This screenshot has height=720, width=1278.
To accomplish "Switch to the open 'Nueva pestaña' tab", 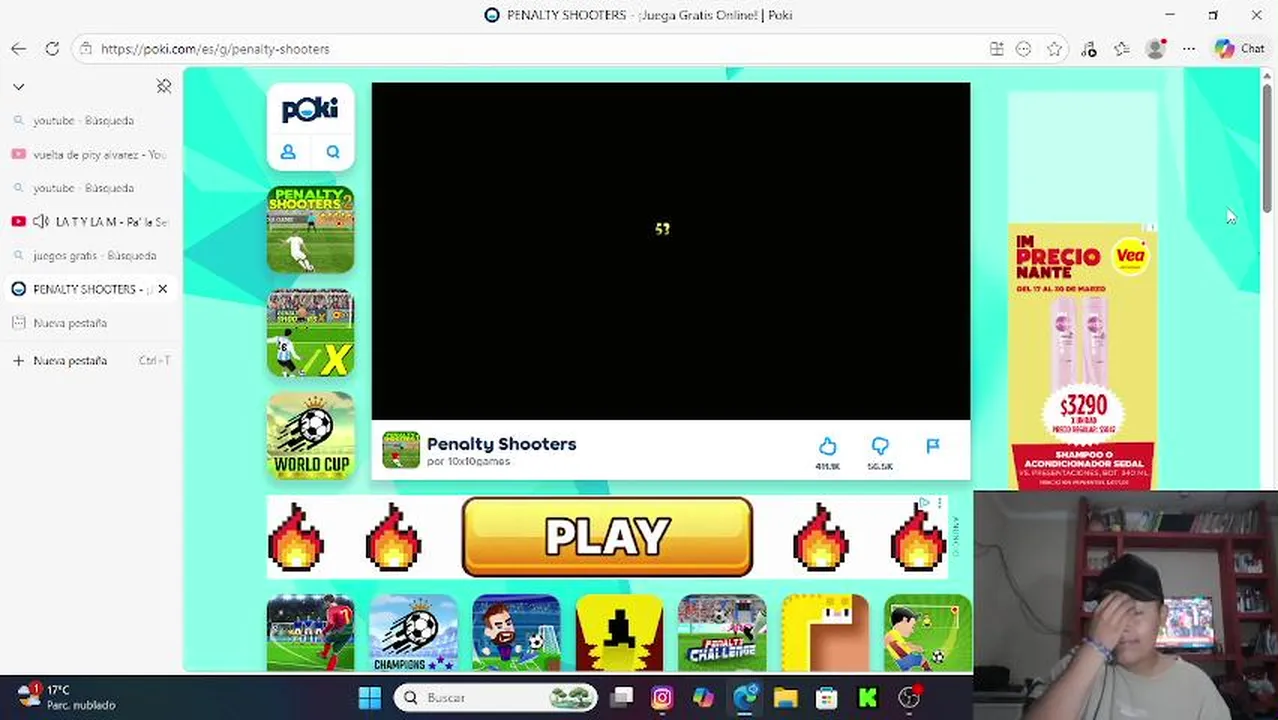I will tap(90, 323).
